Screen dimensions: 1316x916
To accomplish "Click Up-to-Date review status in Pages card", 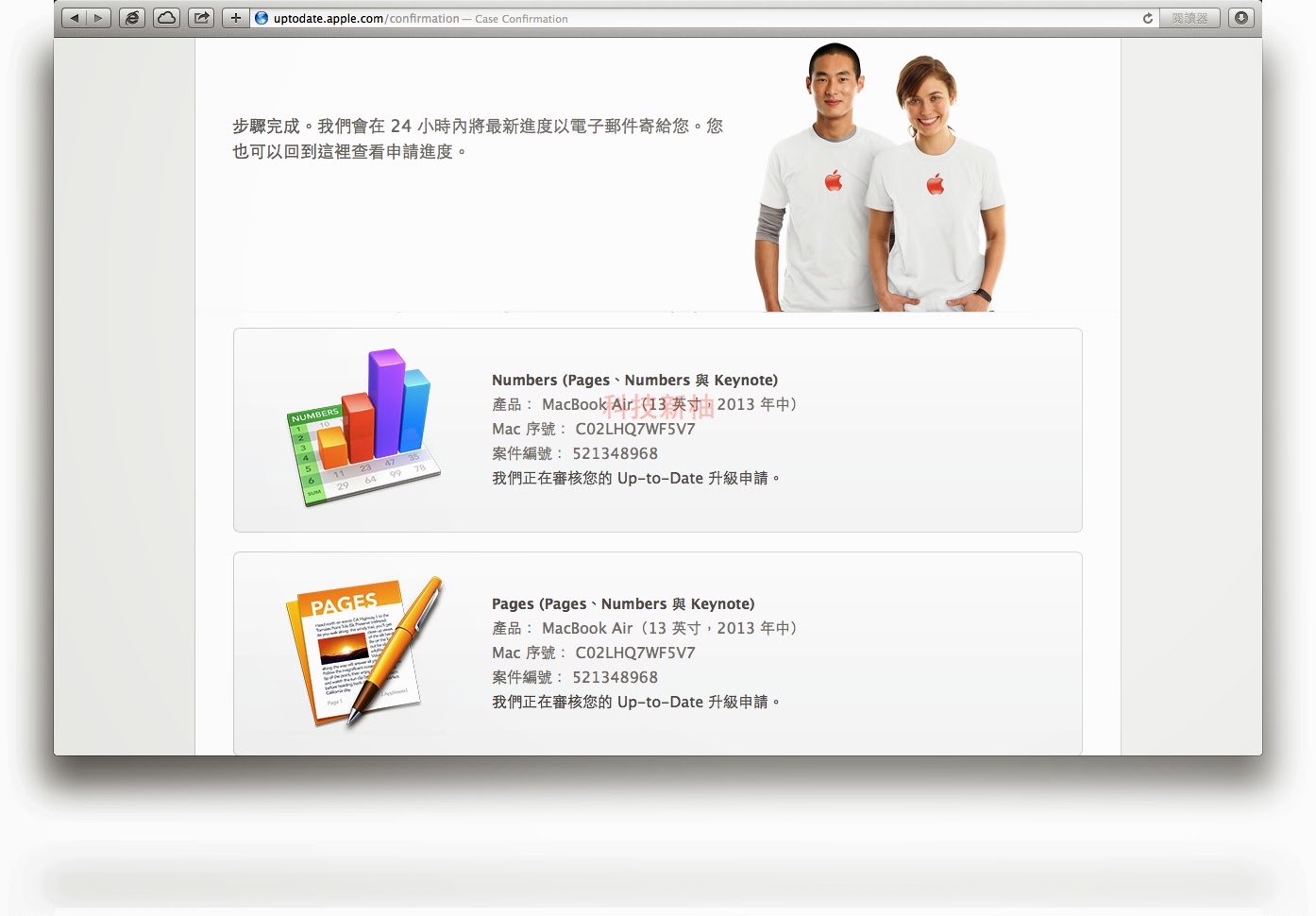I will point(635,702).
